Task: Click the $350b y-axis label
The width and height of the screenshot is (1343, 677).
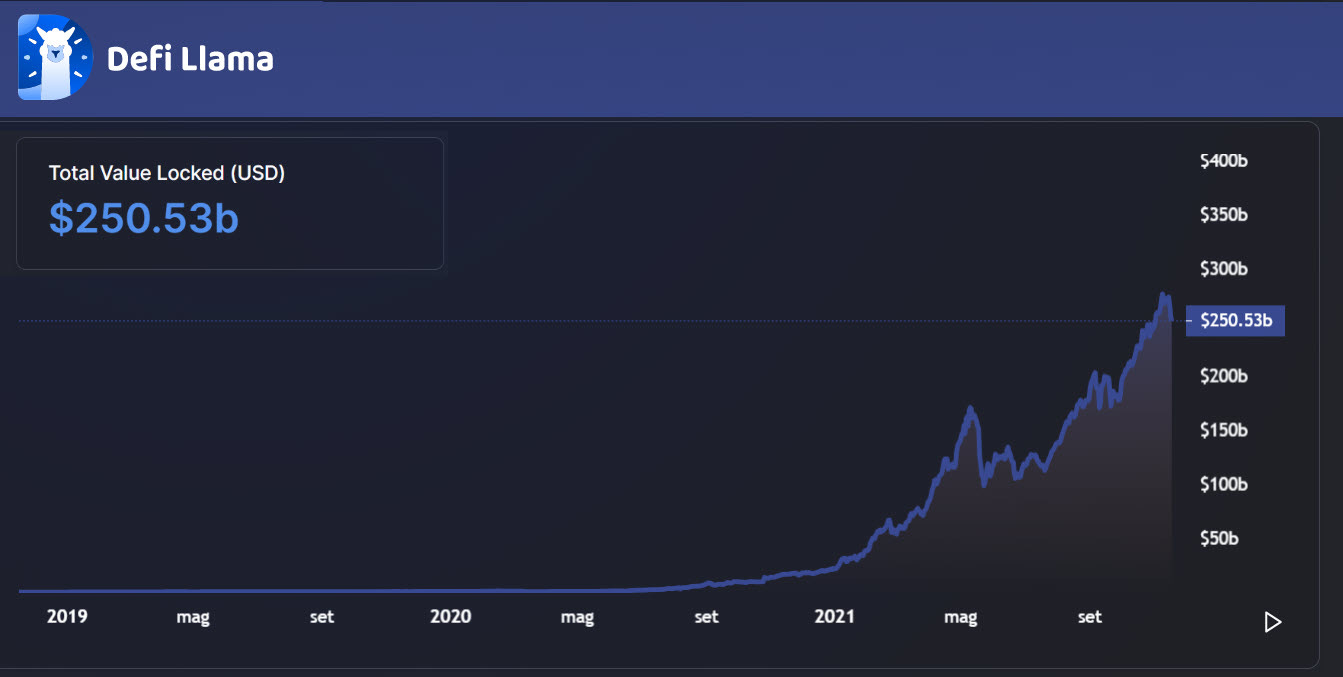Action: coord(1224,215)
